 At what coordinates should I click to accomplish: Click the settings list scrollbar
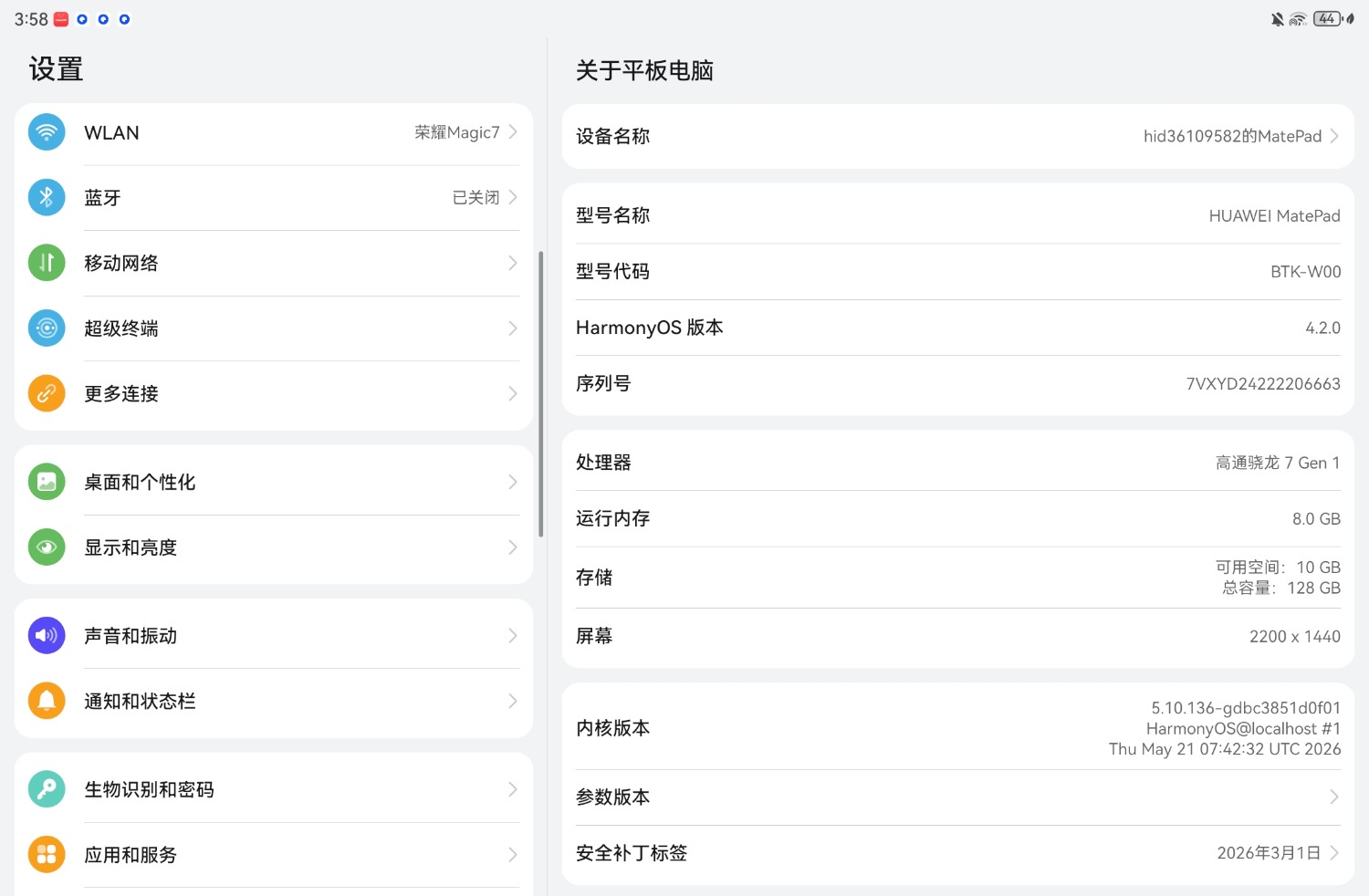(541, 394)
